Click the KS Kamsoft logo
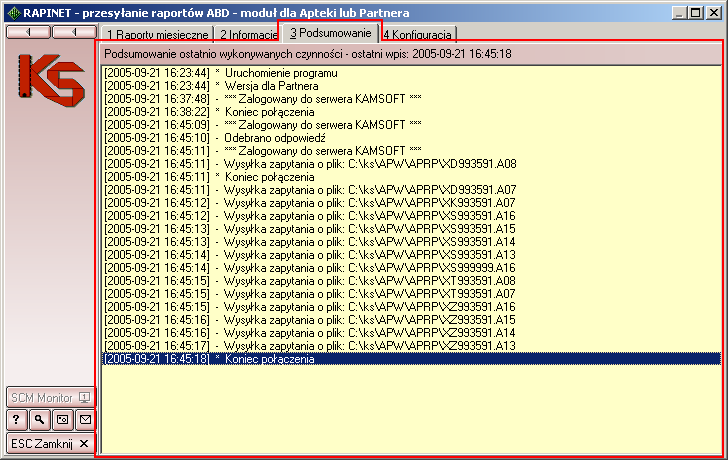This screenshot has width=728, height=460. click(x=51, y=80)
